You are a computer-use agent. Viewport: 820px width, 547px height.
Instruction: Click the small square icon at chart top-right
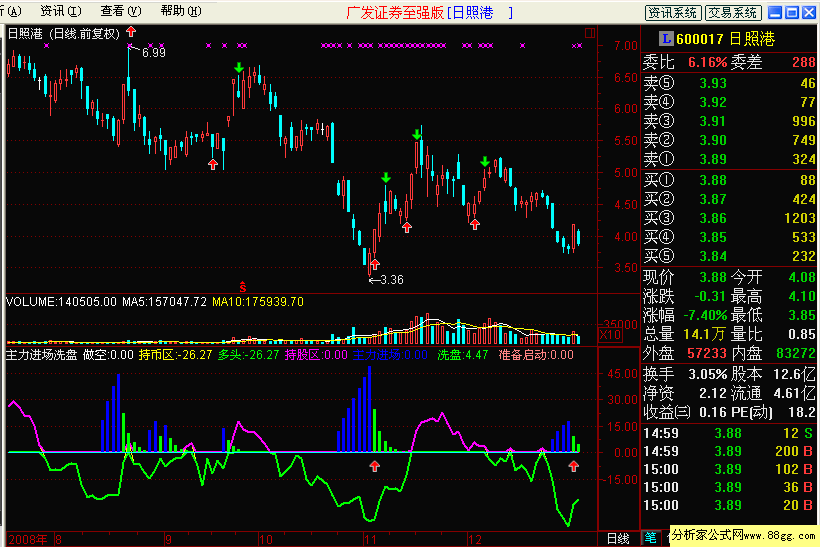[x=590, y=33]
